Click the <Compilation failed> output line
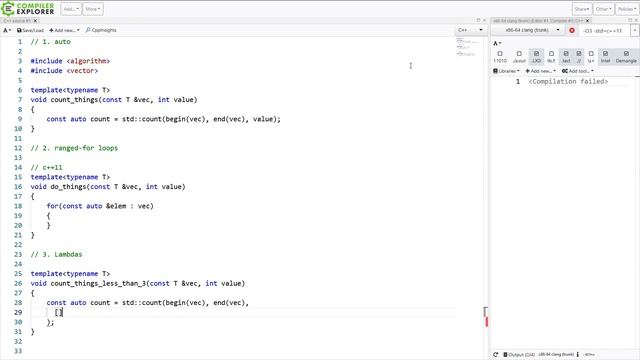Image resolution: width=640 pixels, height=360 pixels. [x=568, y=82]
